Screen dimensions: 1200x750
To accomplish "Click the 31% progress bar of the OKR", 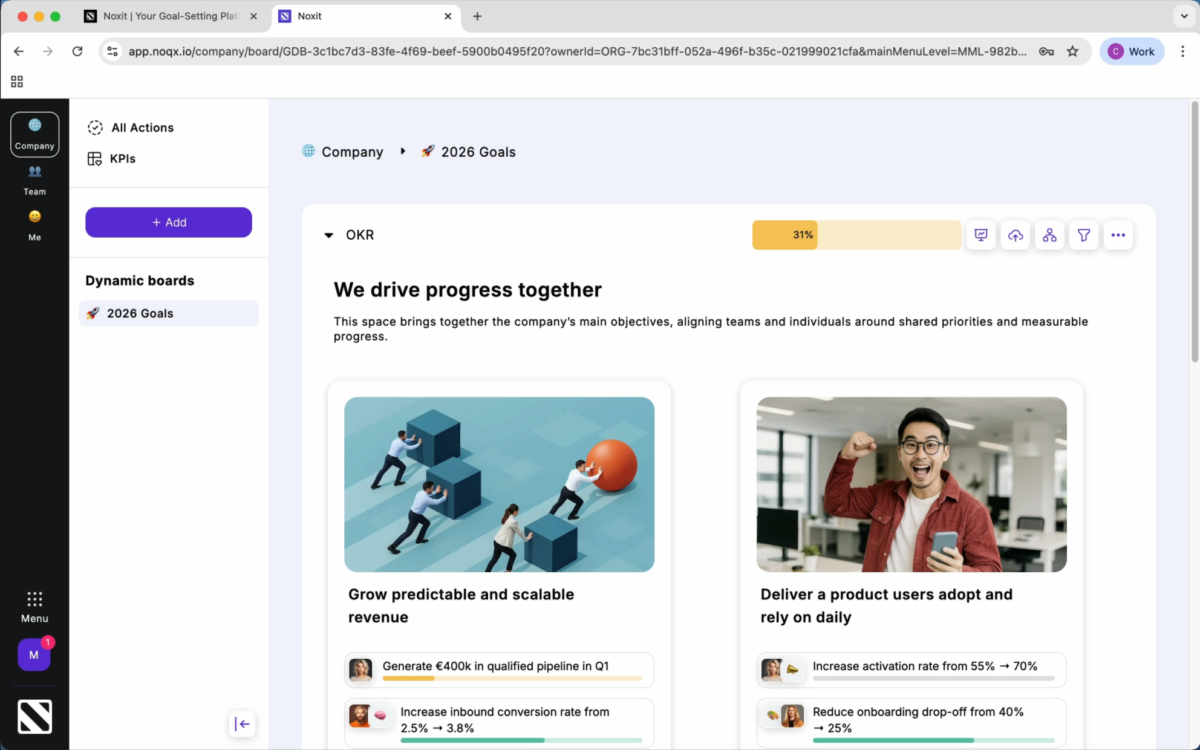I will coord(856,235).
